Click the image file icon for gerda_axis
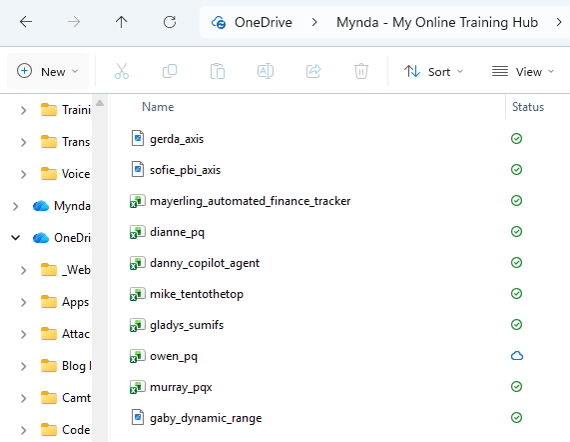 [x=137, y=138]
